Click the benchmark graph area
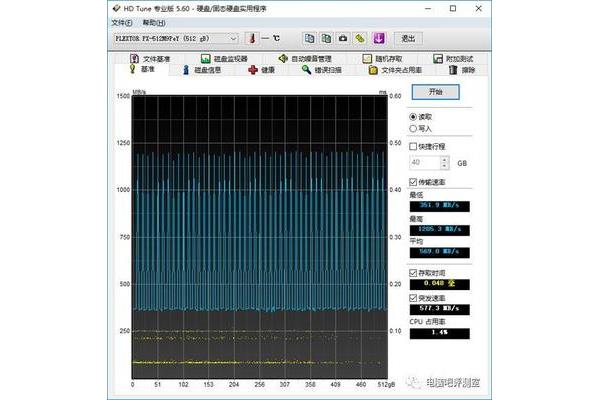The image size is (600, 400). (260, 237)
